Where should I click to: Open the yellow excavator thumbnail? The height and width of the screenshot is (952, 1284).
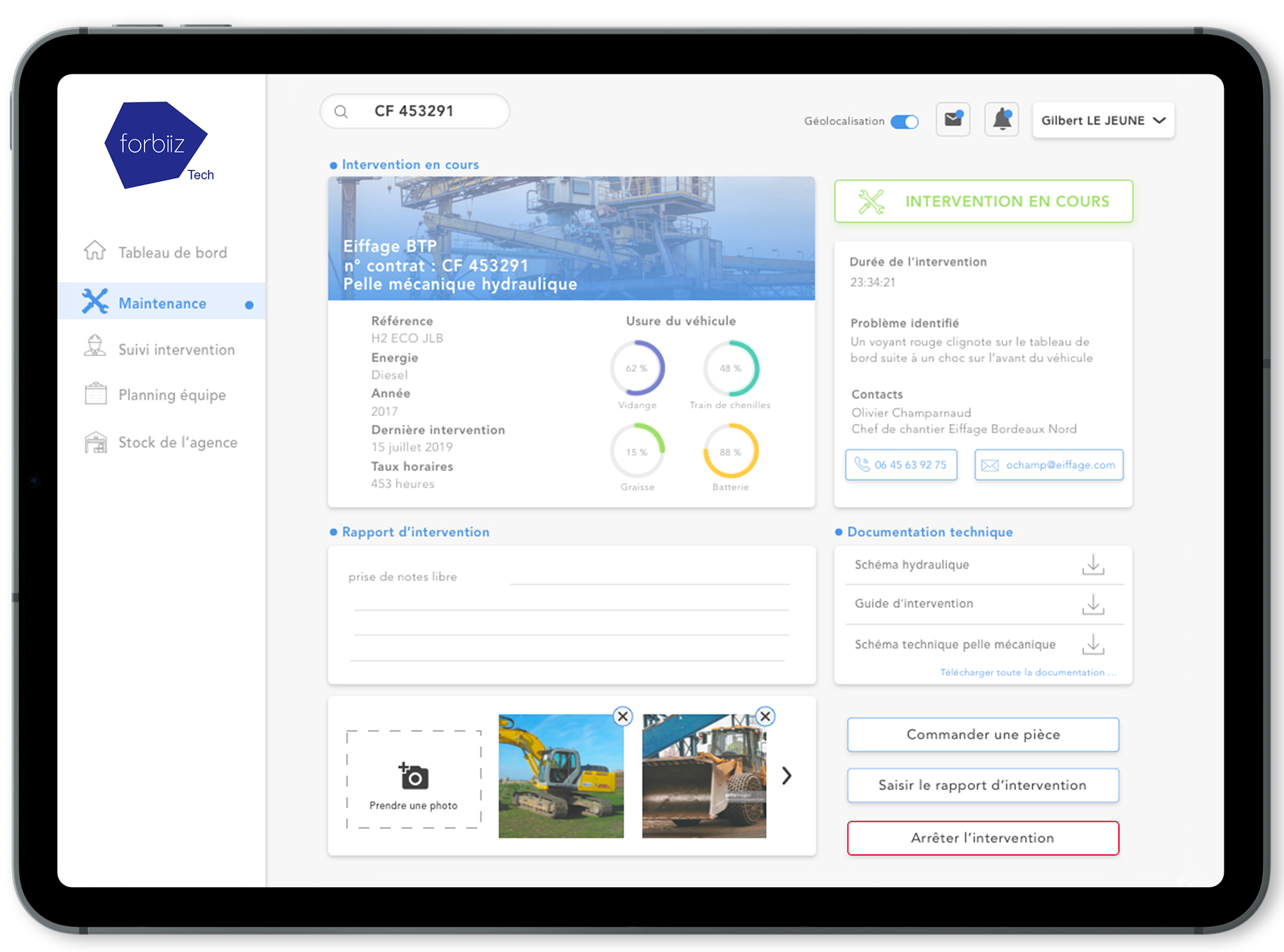pos(561,776)
